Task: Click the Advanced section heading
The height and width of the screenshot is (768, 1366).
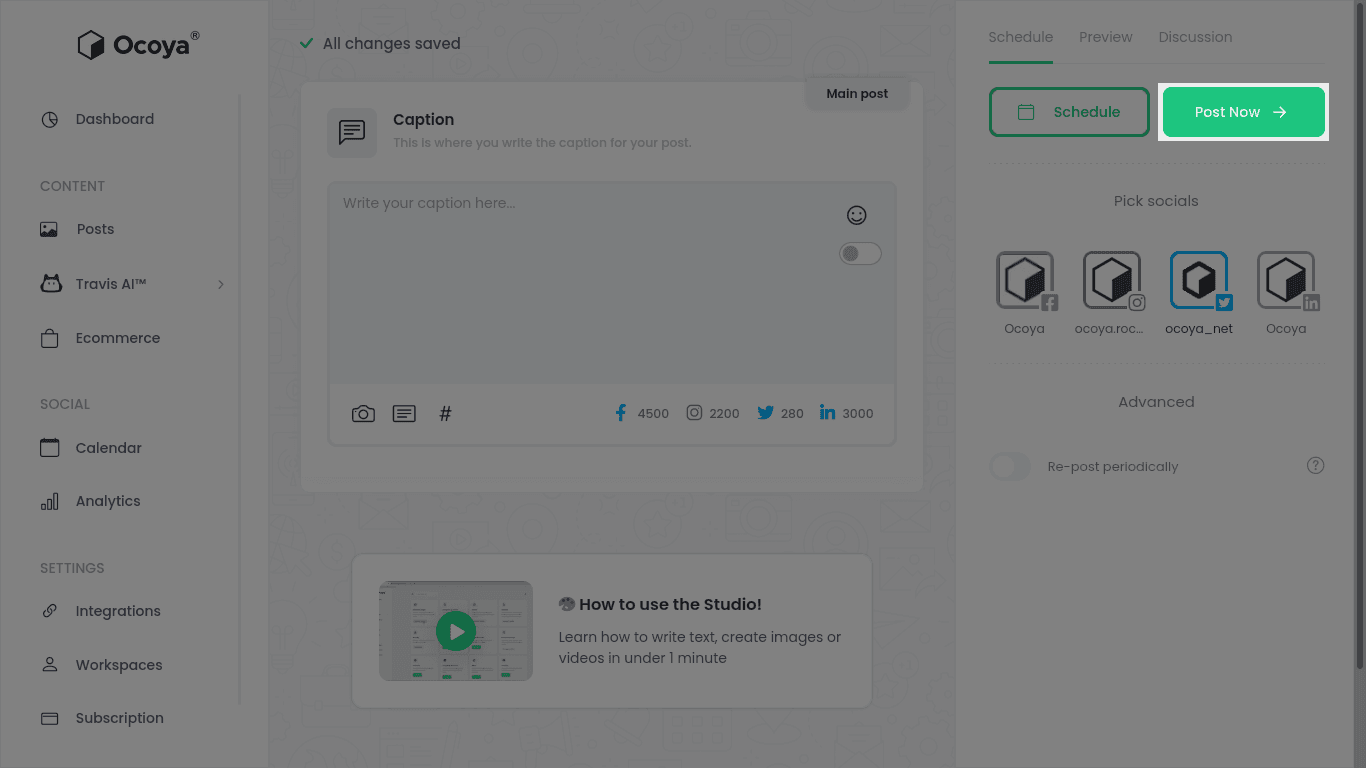Action: point(1156,402)
